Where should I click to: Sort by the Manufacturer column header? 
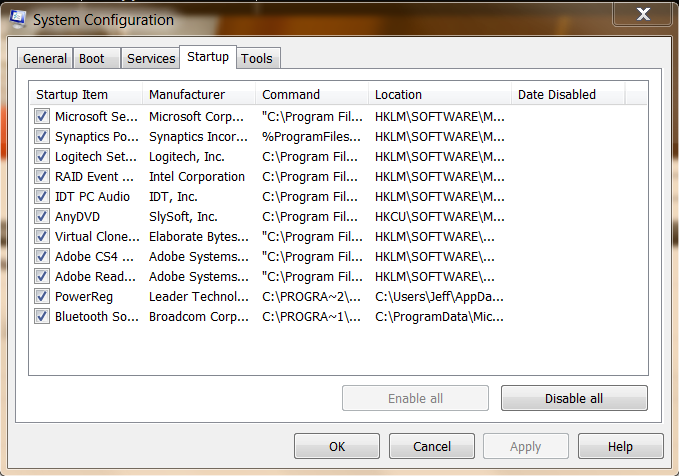199,94
